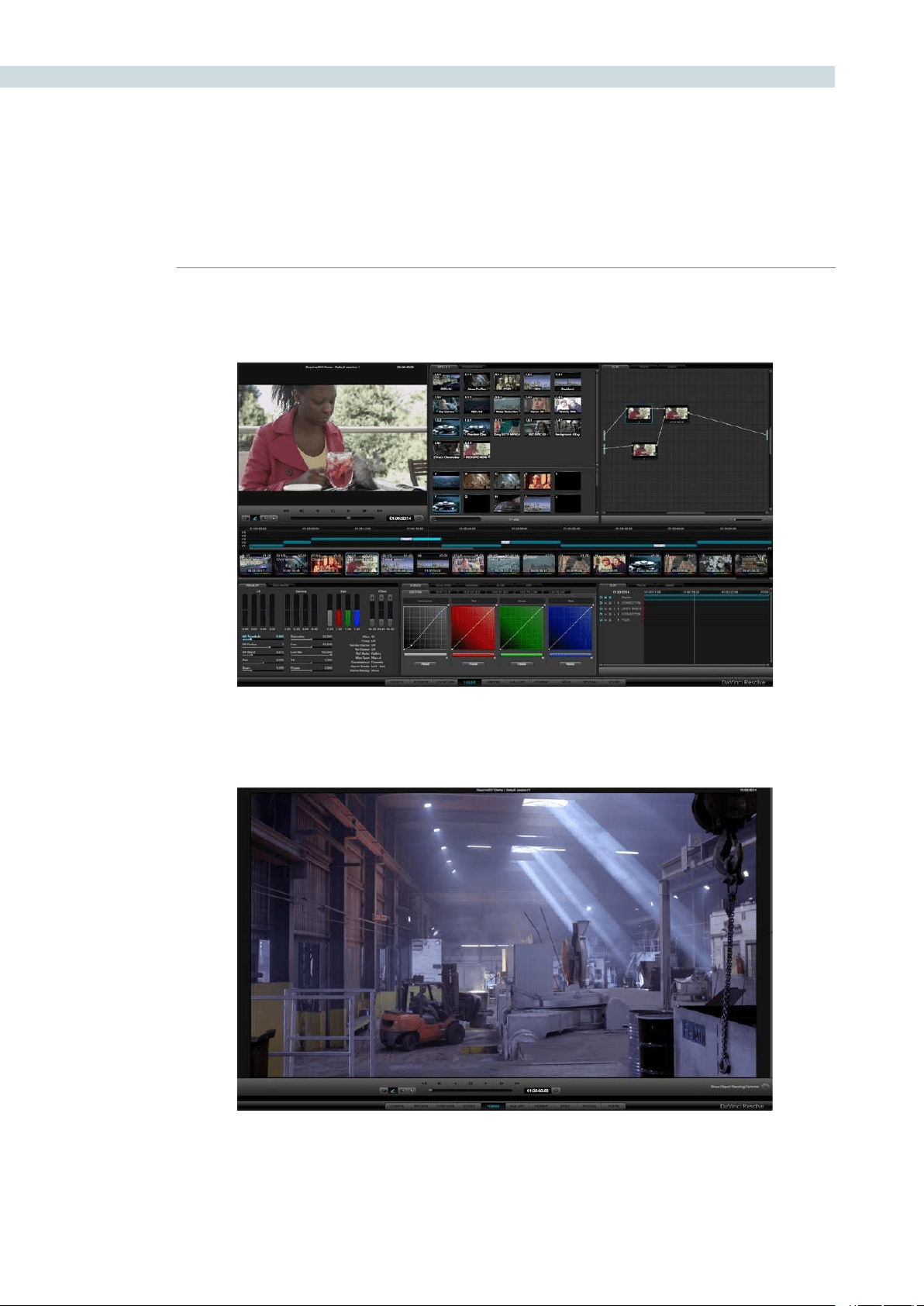Click Reset under the Red curve
This screenshot has height=1306, width=924.
tap(473, 664)
